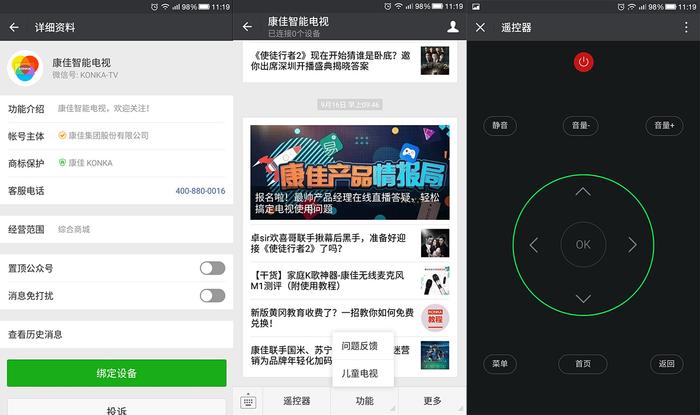The height and width of the screenshot is (415, 700).
Task: Tap the left arrow on the remote
Action: click(x=533, y=245)
